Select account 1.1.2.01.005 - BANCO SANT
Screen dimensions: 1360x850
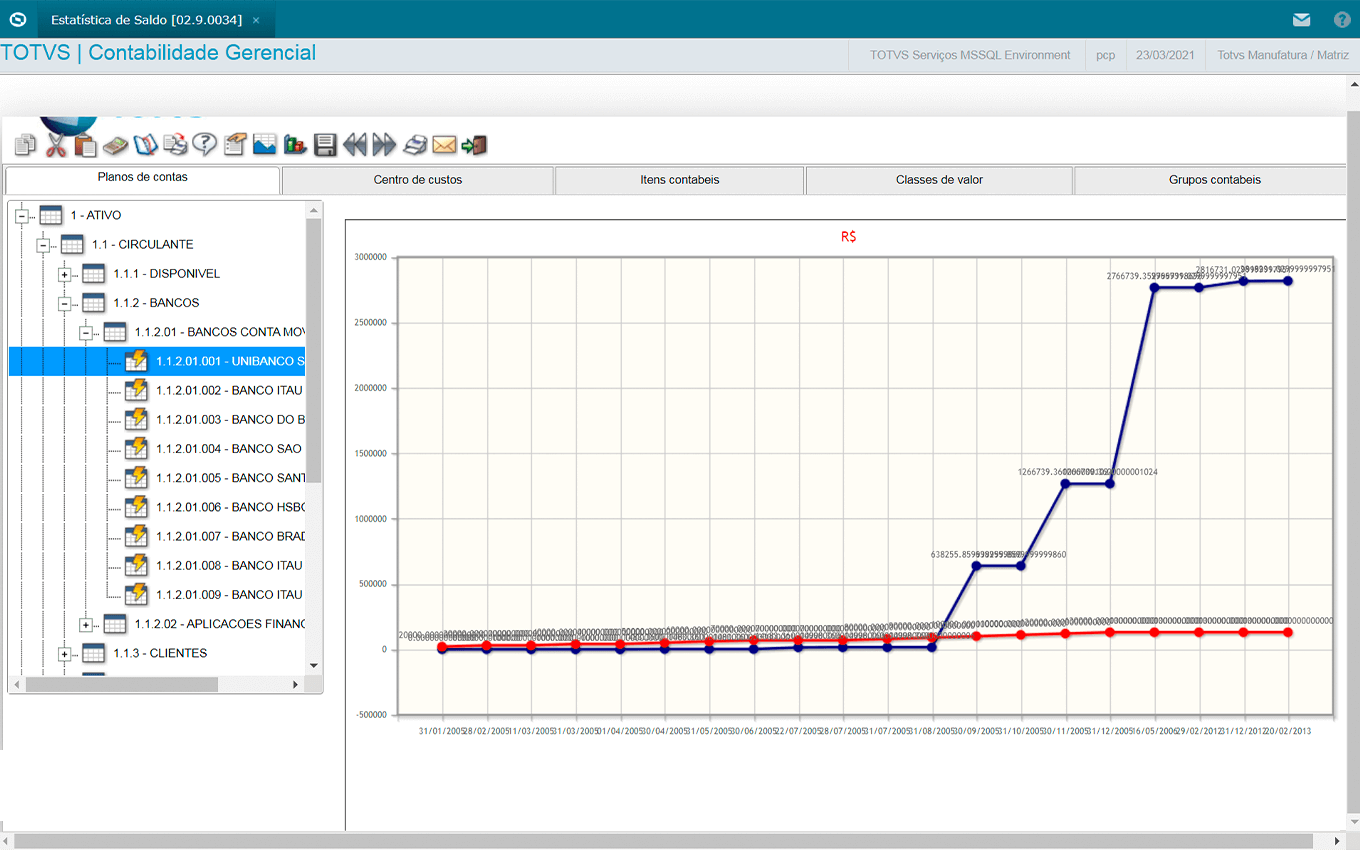coord(229,478)
